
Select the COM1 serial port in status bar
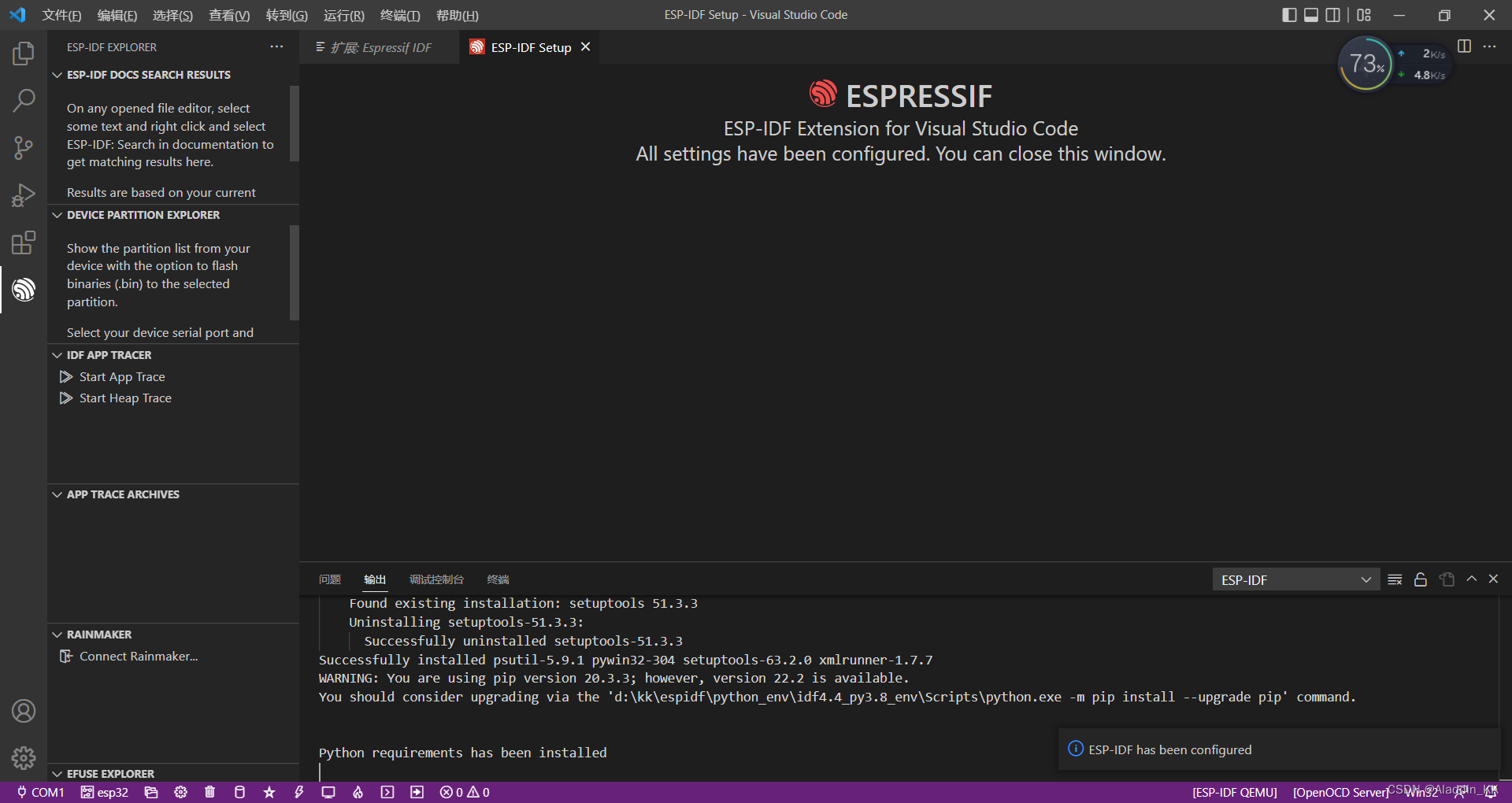[41, 792]
